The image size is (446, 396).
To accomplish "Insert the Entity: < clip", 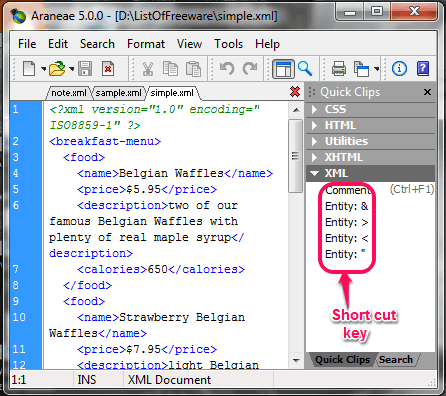I will [347, 238].
